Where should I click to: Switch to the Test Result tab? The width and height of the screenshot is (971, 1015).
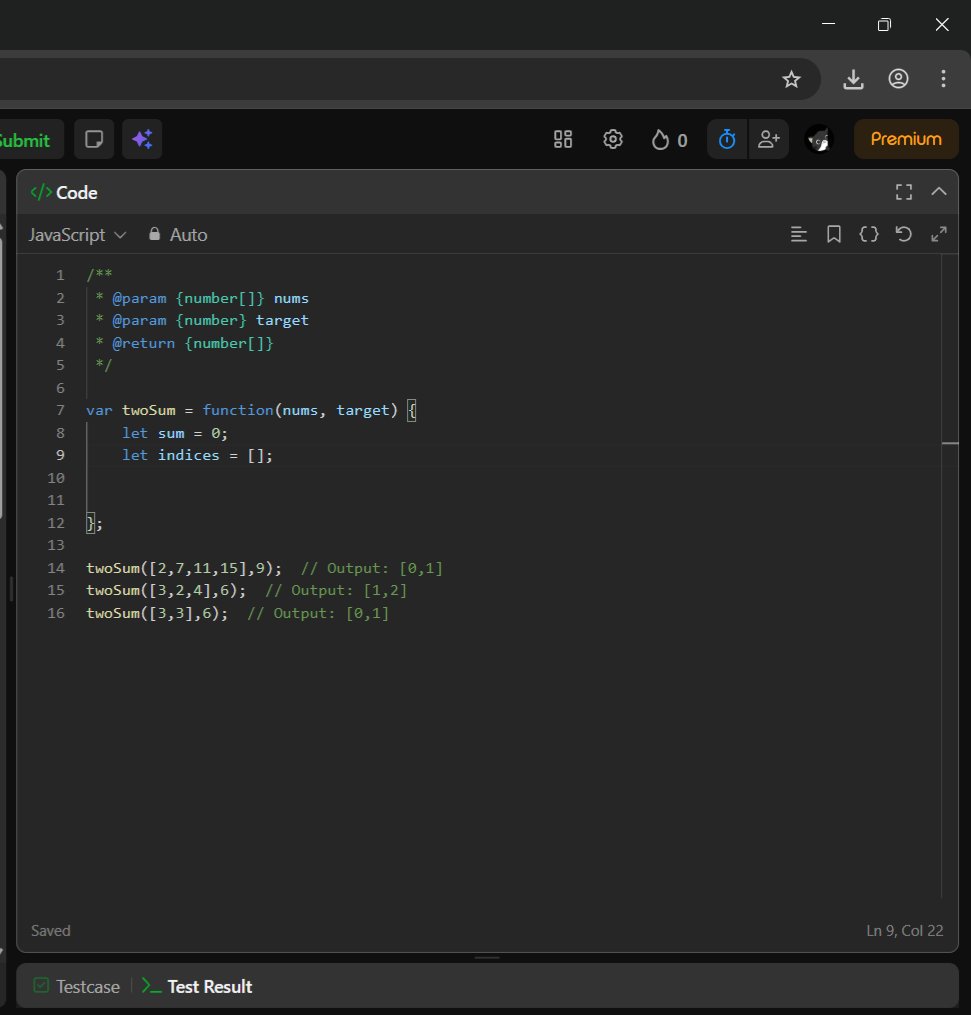197,987
